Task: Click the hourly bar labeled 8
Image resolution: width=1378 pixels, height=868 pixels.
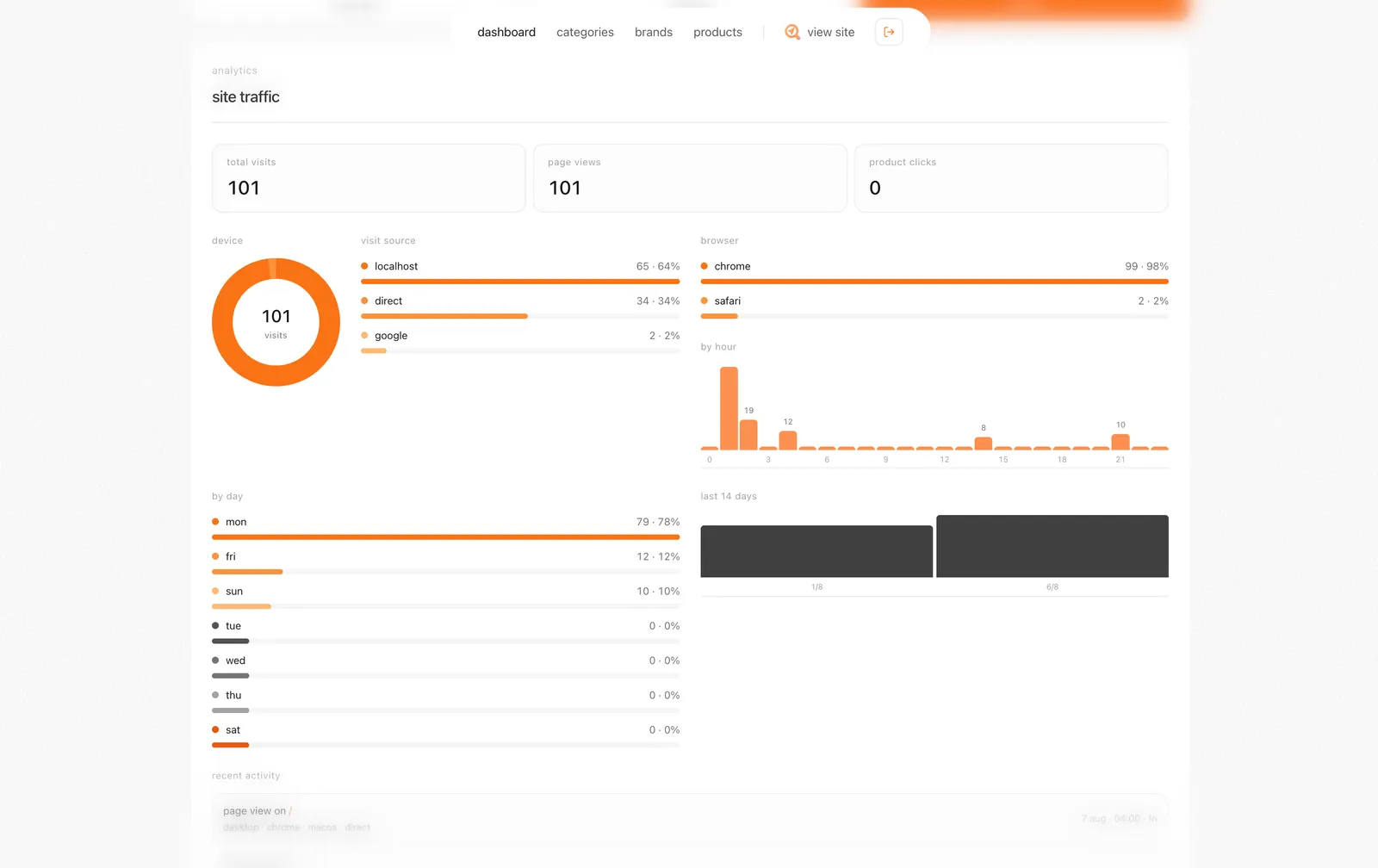Action: [x=984, y=443]
